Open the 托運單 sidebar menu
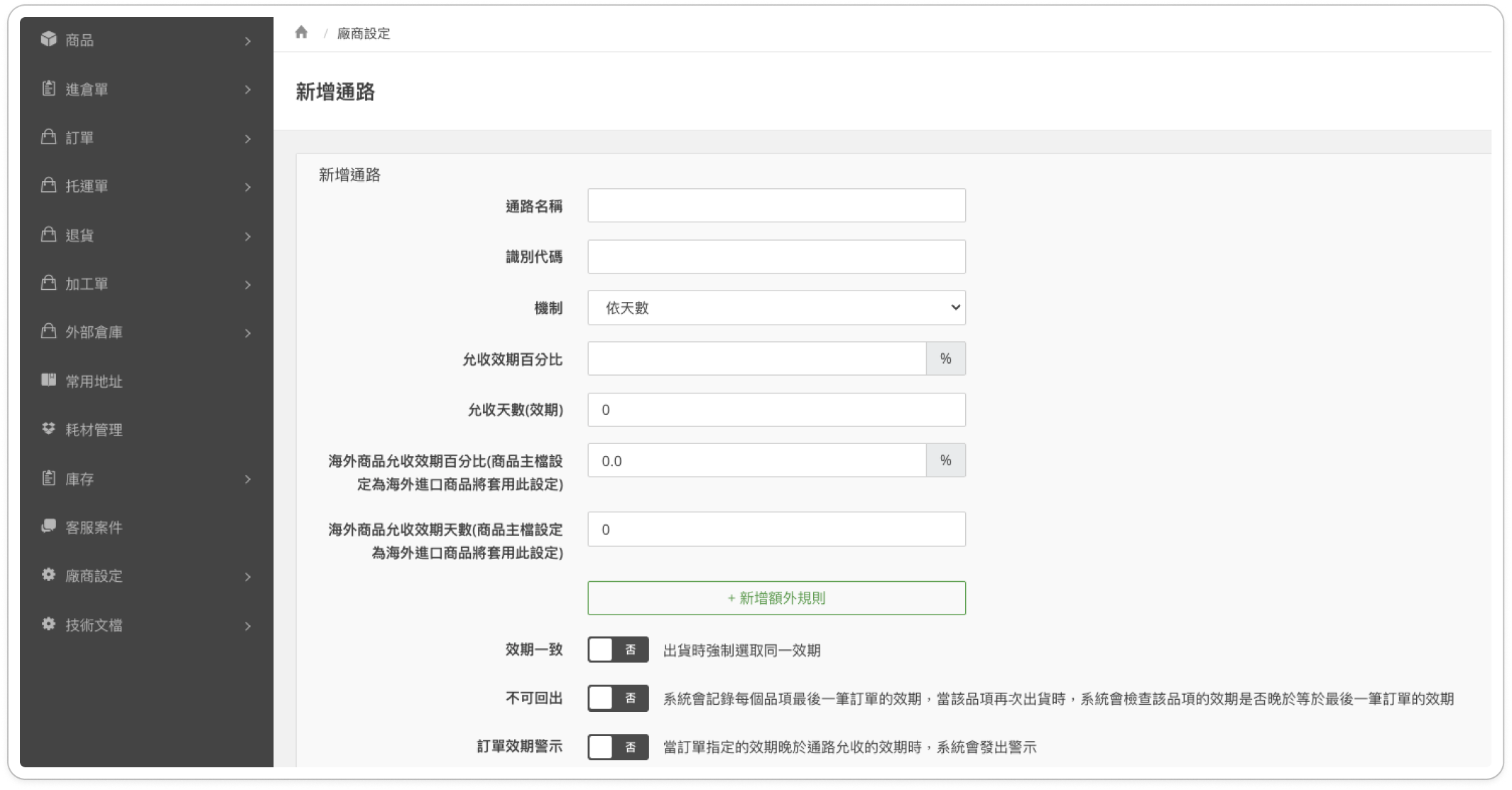The height and width of the screenshot is (790, 1512). 87,186
